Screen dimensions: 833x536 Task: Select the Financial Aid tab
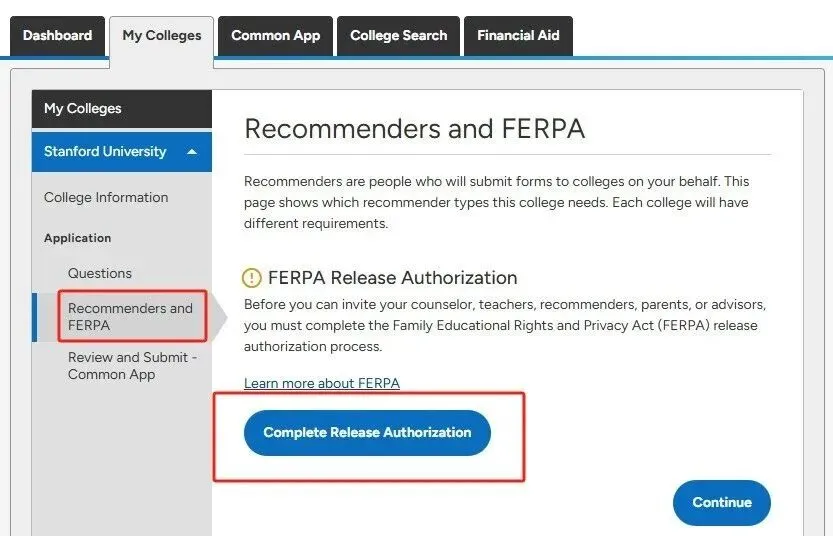coord(518,36)
